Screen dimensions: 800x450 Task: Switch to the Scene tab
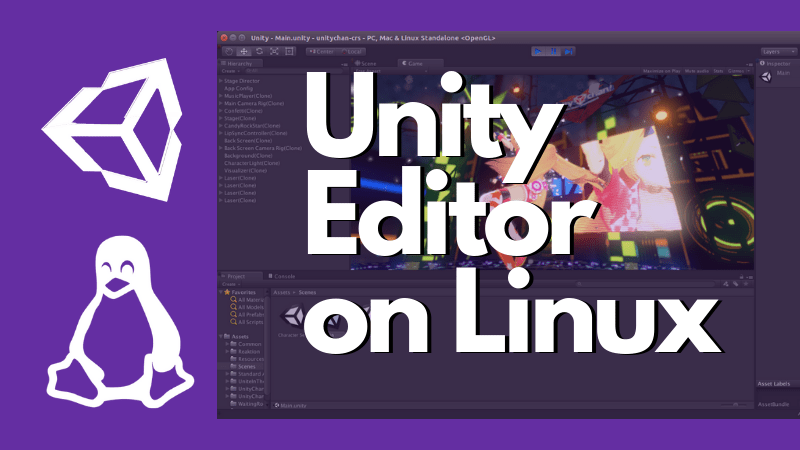coord(365,62)
